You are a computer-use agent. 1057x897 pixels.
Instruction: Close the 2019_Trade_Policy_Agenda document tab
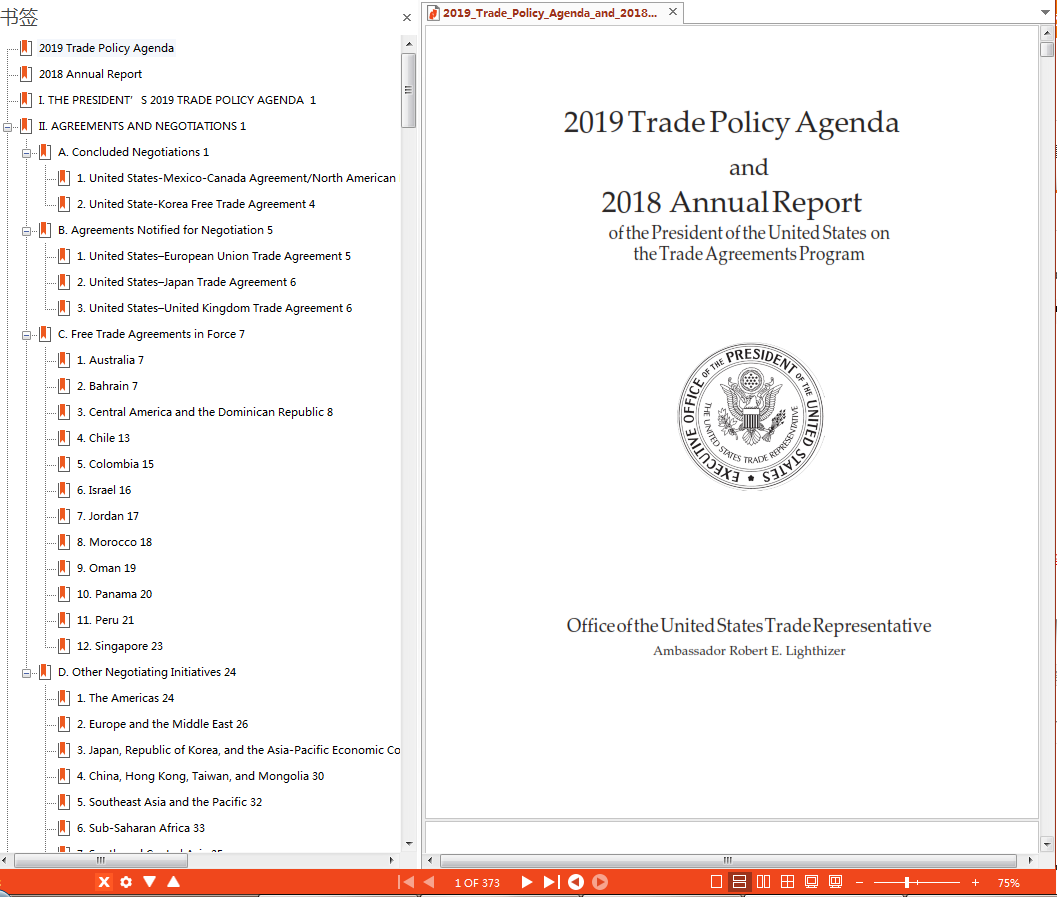pos(673,12)
